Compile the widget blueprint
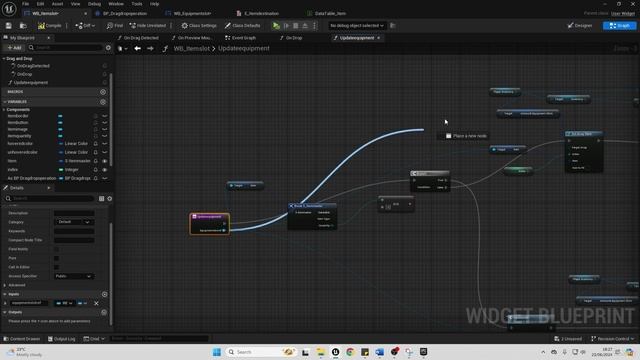This screenshot has width=640, height=360. [50, 26]
